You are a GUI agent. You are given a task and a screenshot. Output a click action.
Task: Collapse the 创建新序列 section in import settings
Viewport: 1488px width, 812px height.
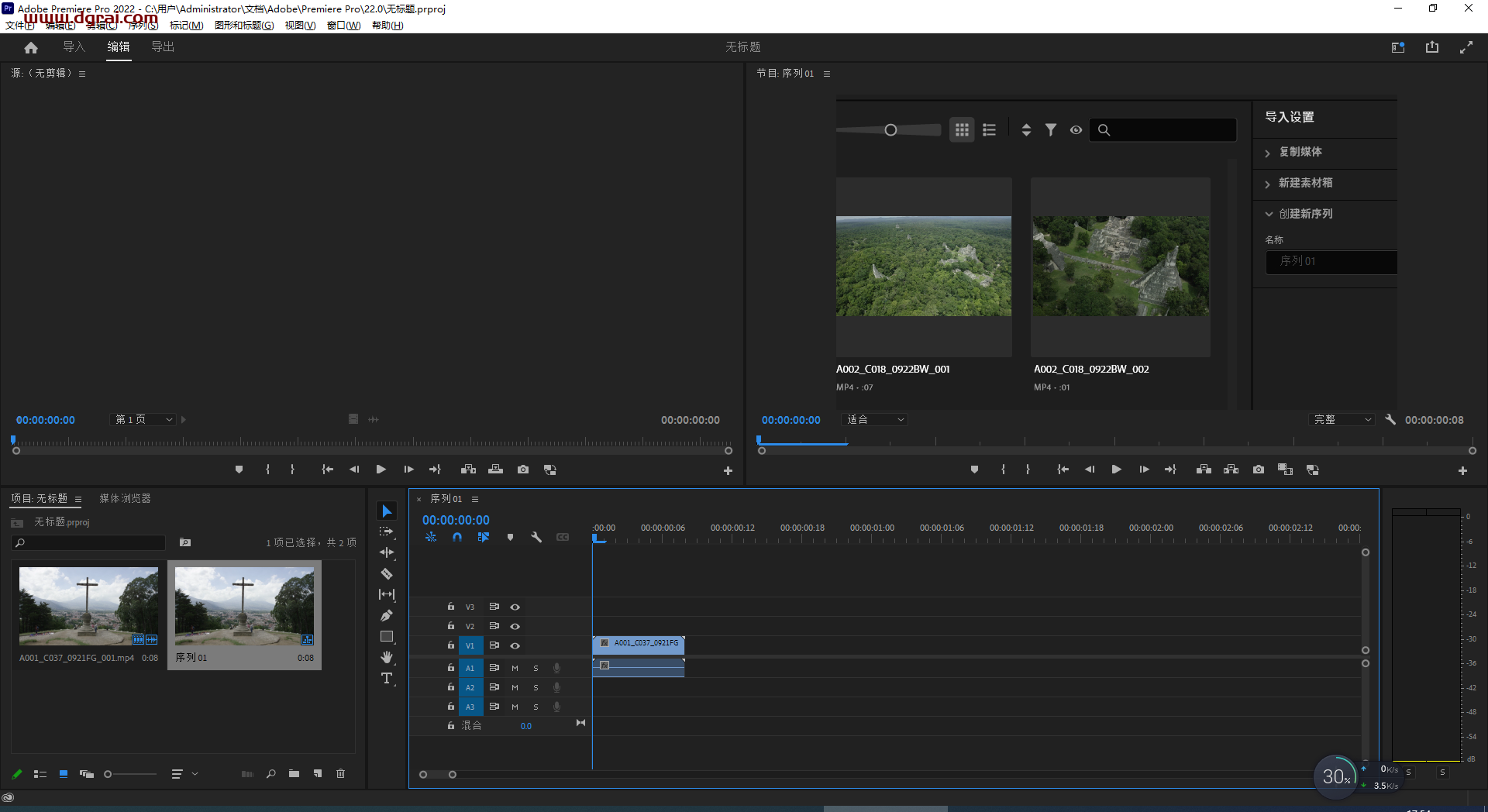tap(1269, 214)
